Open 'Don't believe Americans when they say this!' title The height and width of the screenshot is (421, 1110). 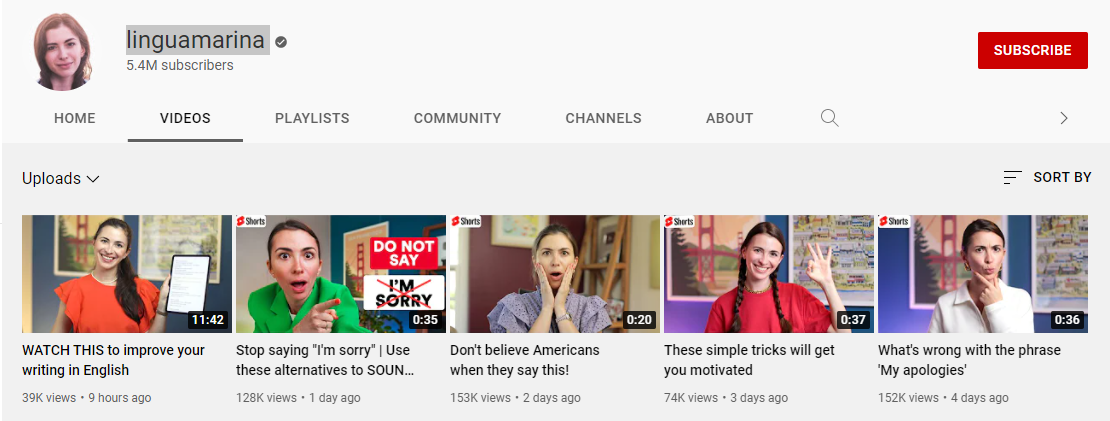525,360
